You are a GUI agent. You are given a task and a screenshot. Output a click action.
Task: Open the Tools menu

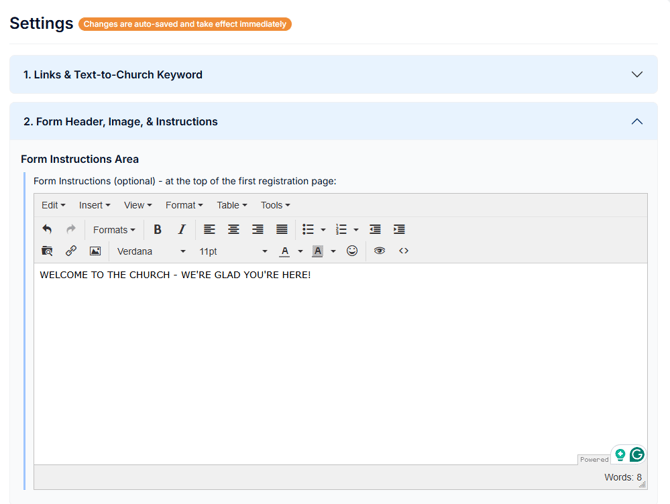click(275, 205)
